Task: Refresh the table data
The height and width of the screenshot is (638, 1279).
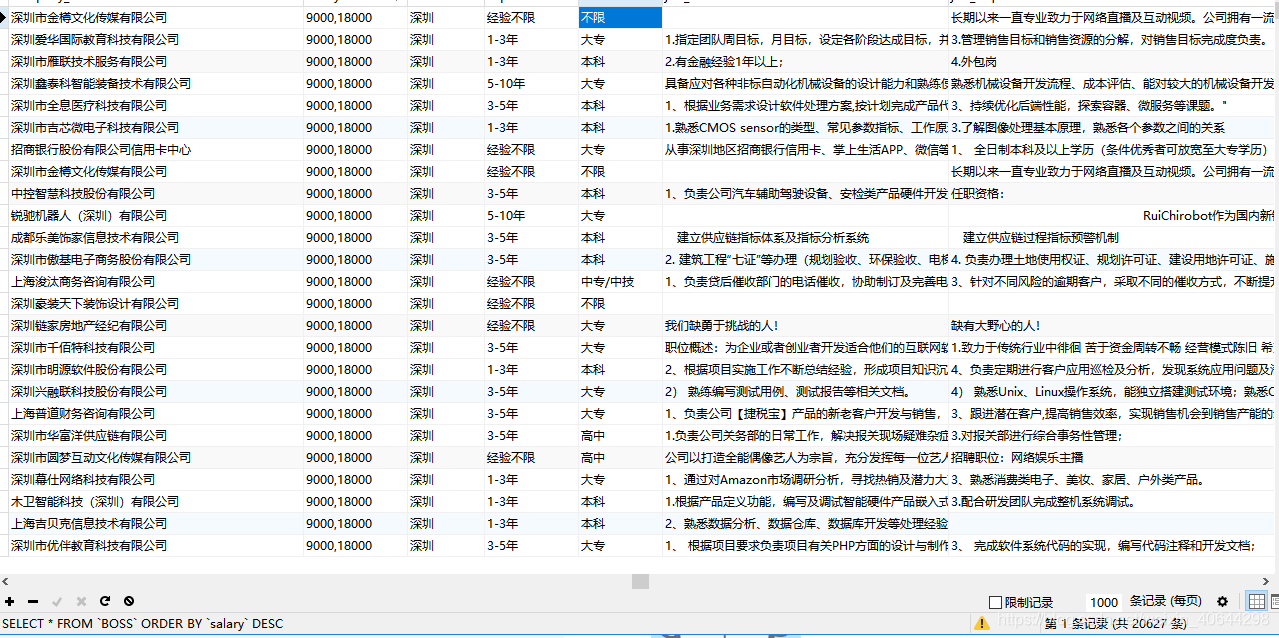Action: 104,601
